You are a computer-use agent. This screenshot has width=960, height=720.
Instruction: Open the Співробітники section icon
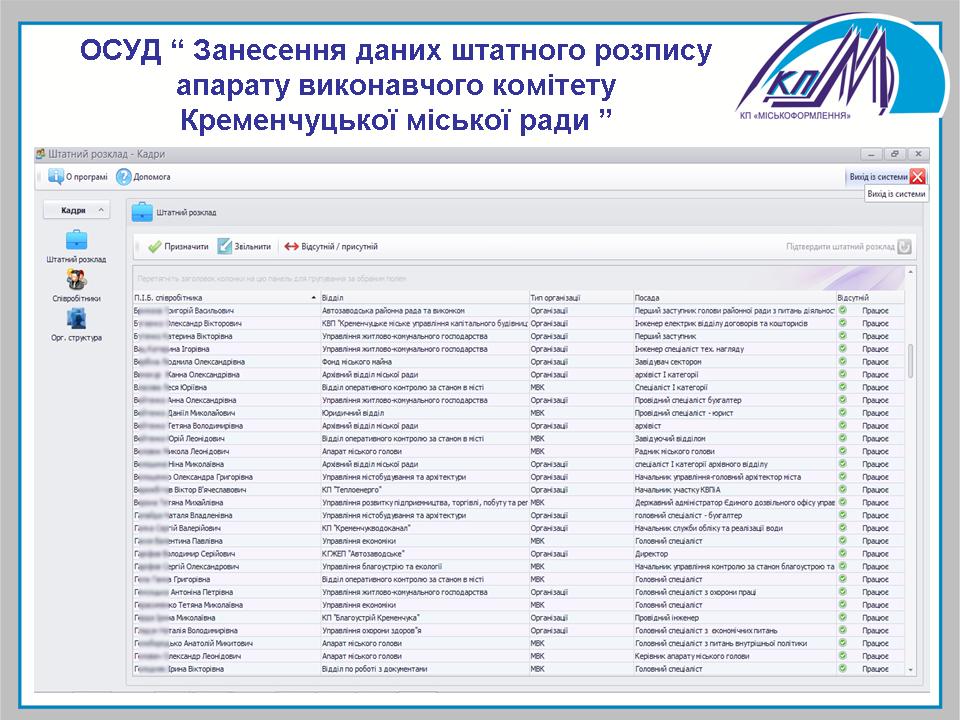76,279
